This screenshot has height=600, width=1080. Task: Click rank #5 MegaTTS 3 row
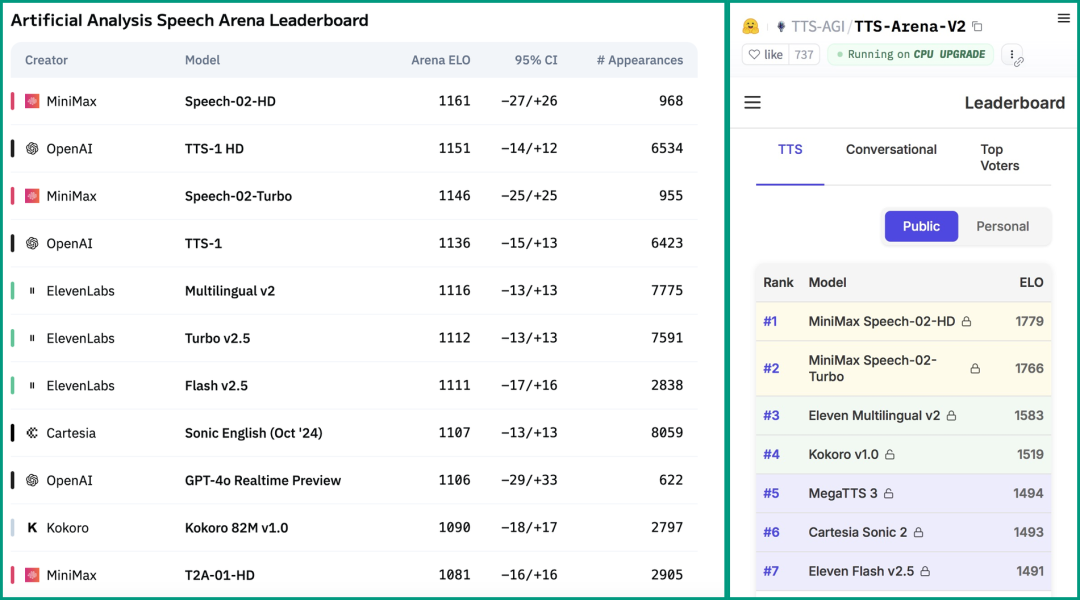click(904, 494)
